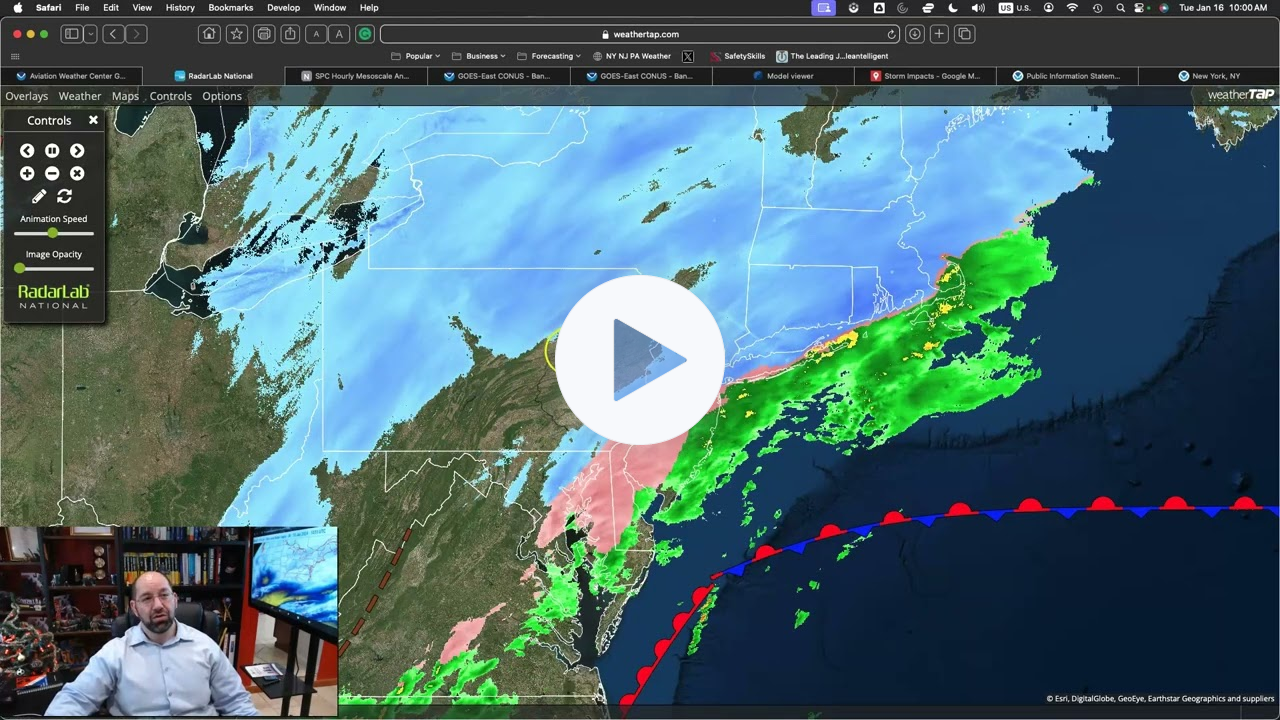Expand the Business bookmarks folder
Viewport: 1280px width, 720px height.
coord(480,56)
